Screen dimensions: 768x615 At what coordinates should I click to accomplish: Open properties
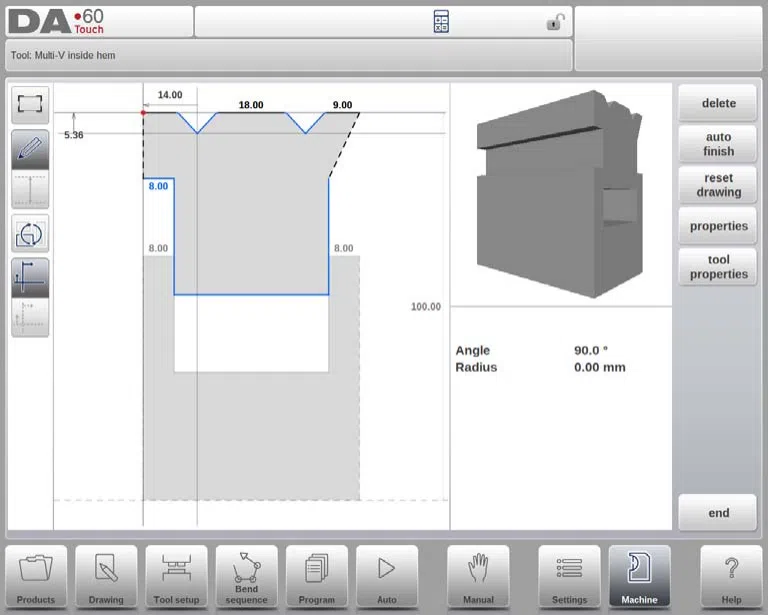(x=718, y=226)
